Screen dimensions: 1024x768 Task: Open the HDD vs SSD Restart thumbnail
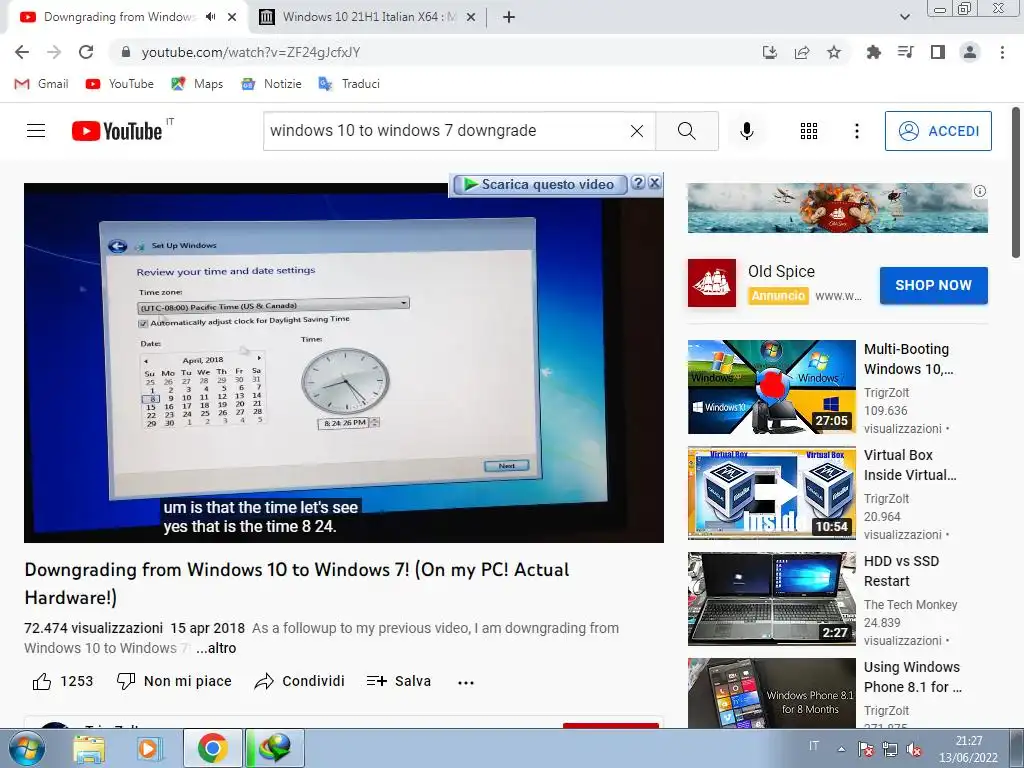[x=771, y=599]
